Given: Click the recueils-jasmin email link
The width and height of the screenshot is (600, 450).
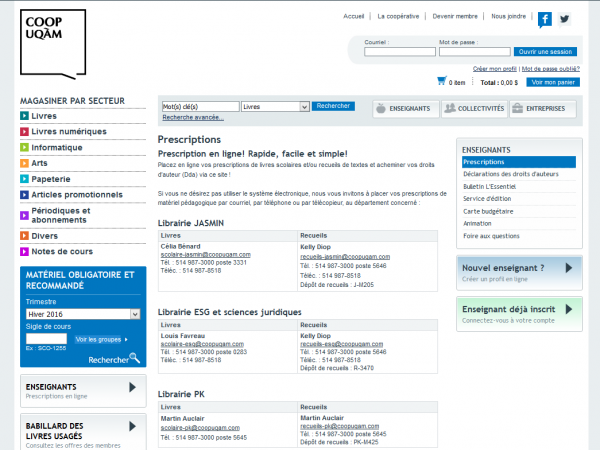Looking at the screenshot, I should 345,257.
